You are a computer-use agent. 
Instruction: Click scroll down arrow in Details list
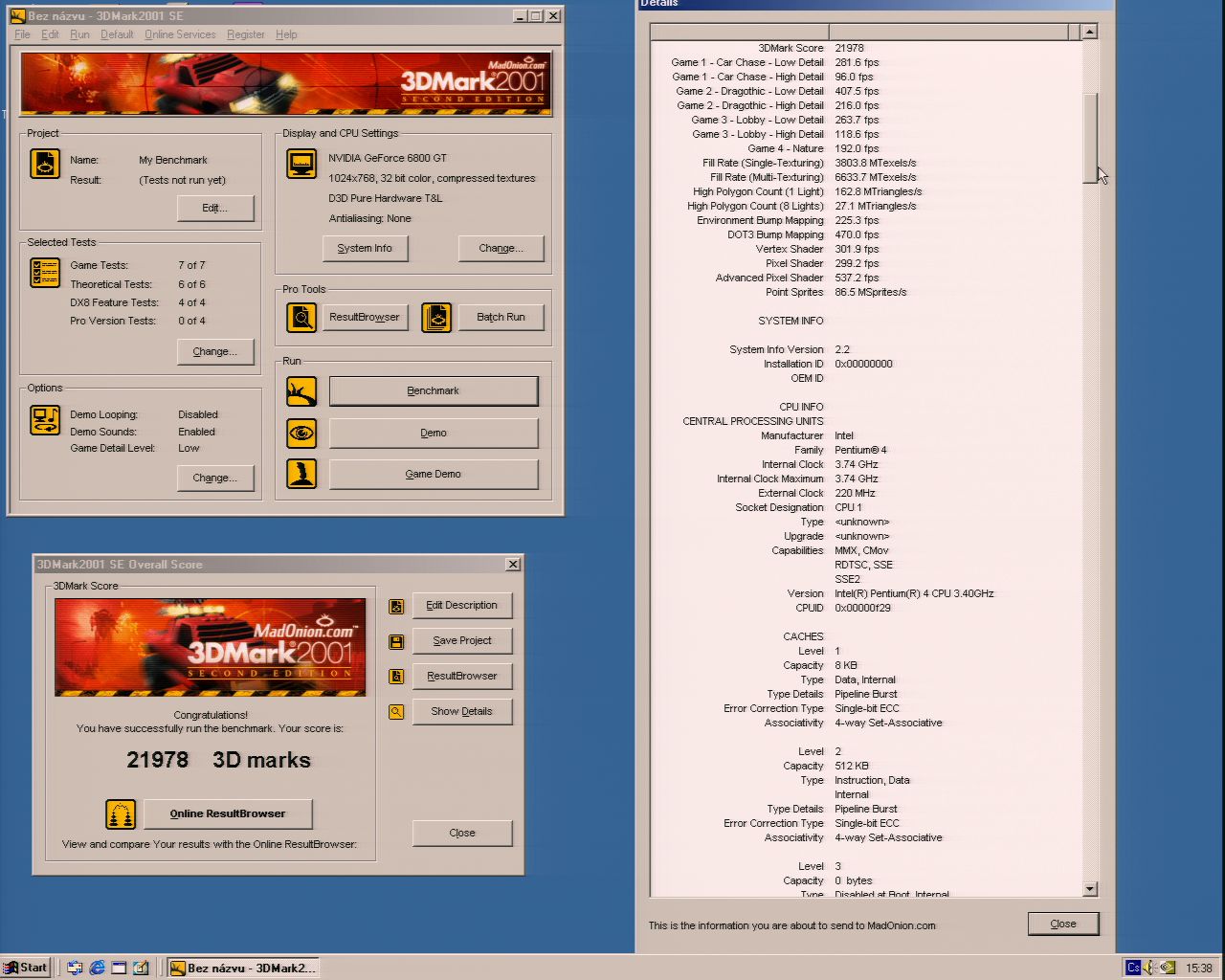(1089, 889)
